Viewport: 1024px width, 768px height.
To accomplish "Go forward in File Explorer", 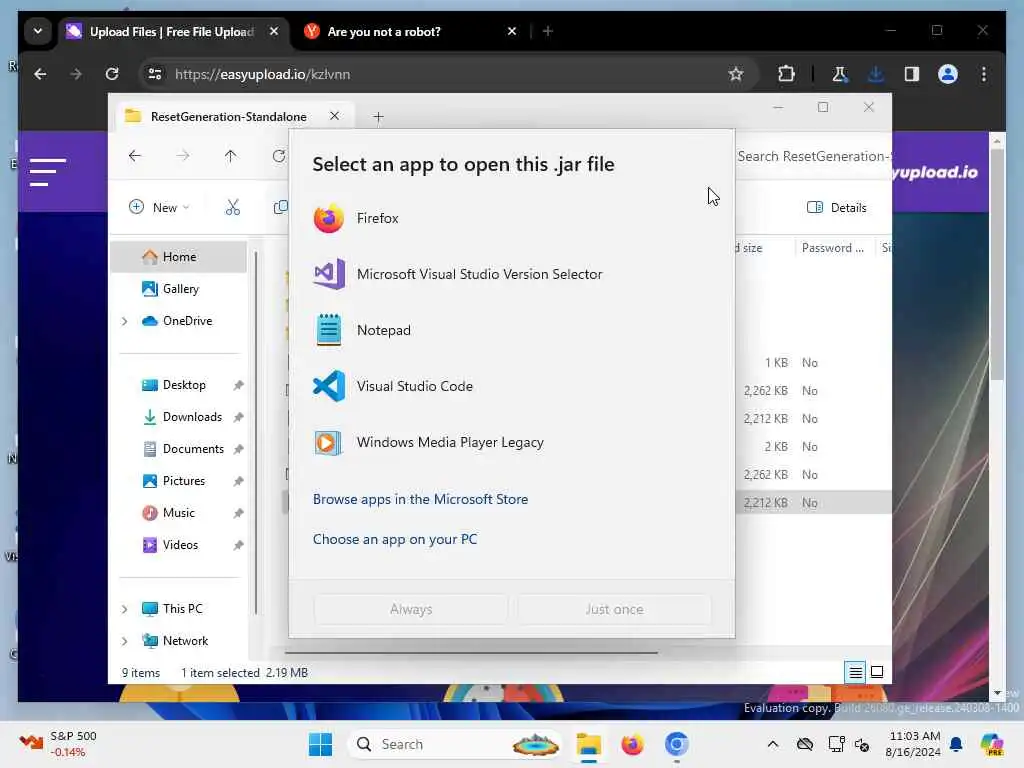I will 183,156.
